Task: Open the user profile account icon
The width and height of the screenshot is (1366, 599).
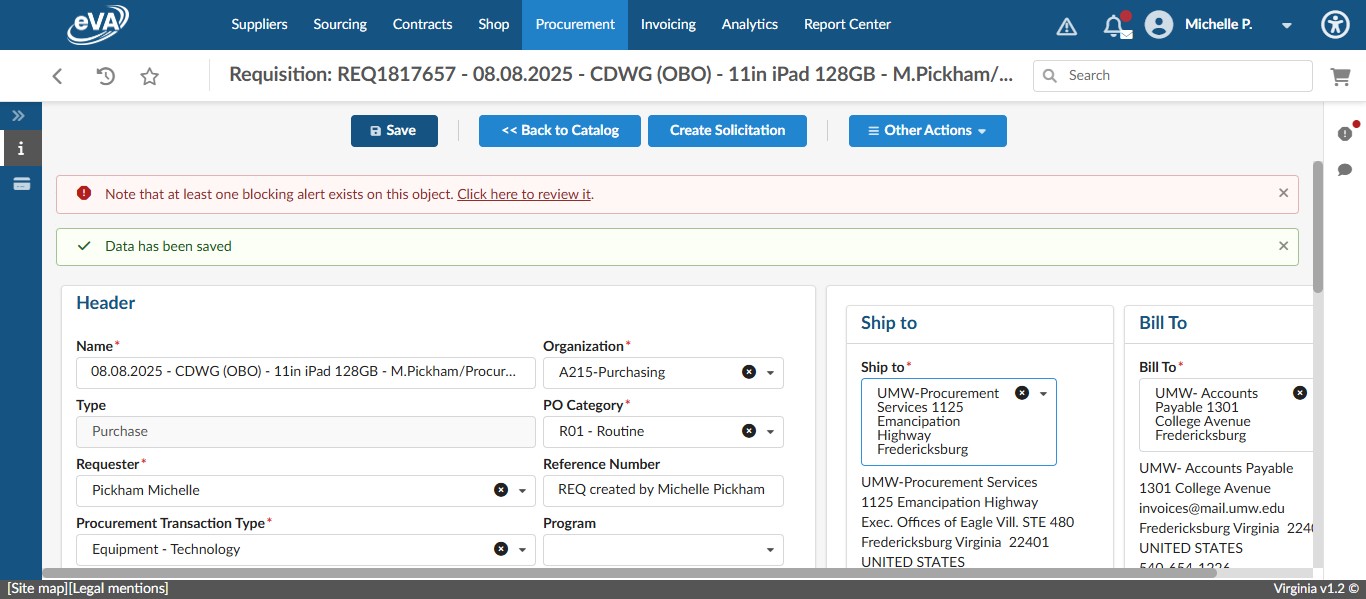Action: pyautogui.click(x=1158, y=24)
